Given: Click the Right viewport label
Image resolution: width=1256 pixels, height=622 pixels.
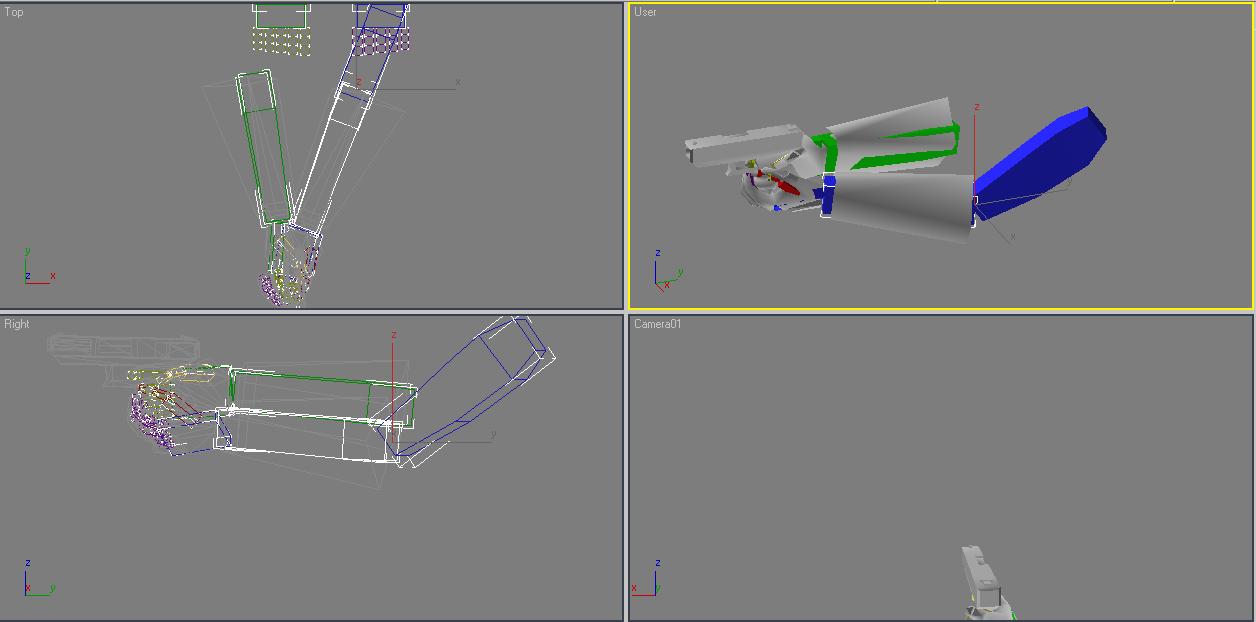Looking at the screenshot, I should point(17,324).
